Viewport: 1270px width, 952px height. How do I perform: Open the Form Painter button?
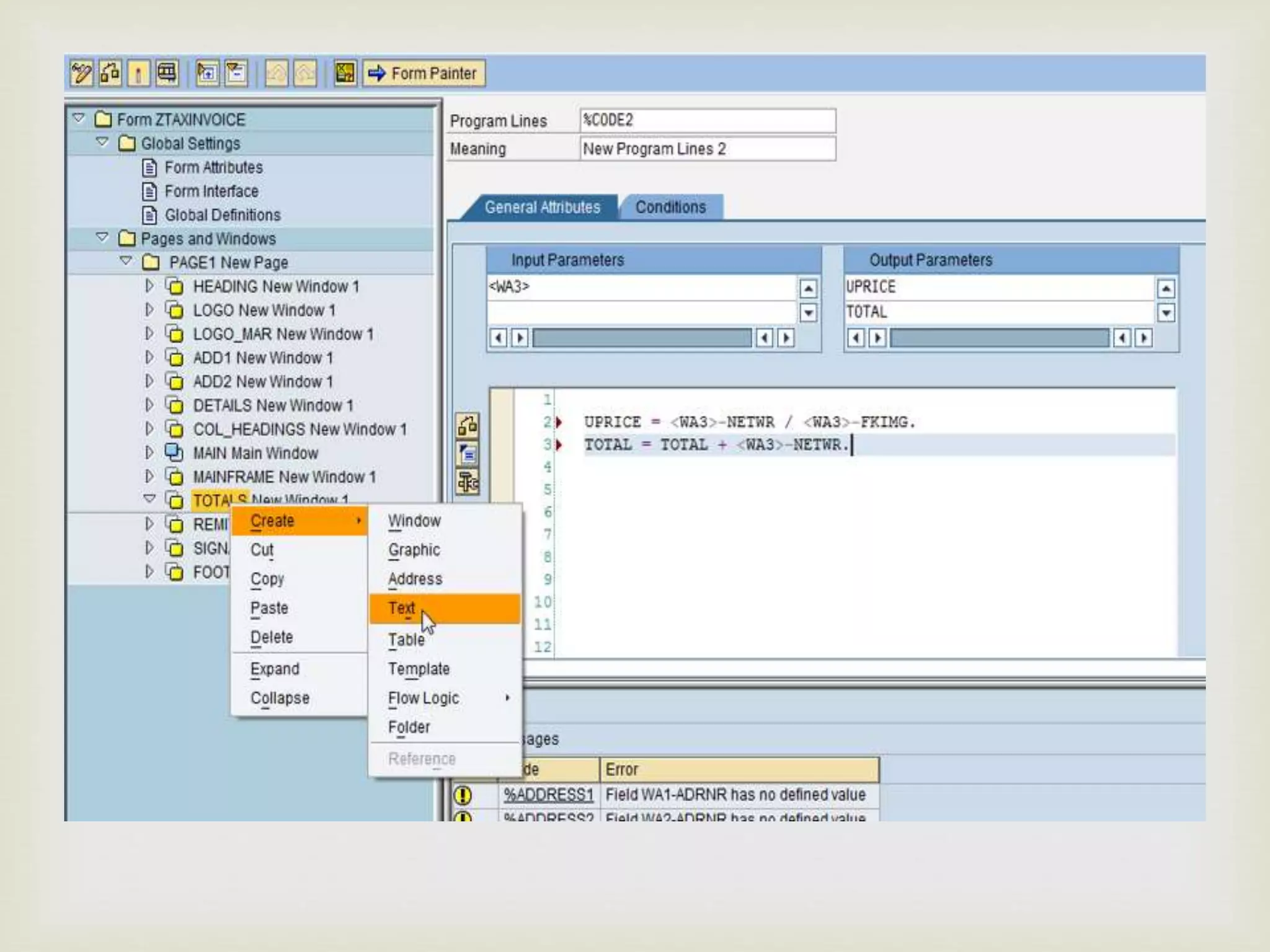tap(424, 73)
